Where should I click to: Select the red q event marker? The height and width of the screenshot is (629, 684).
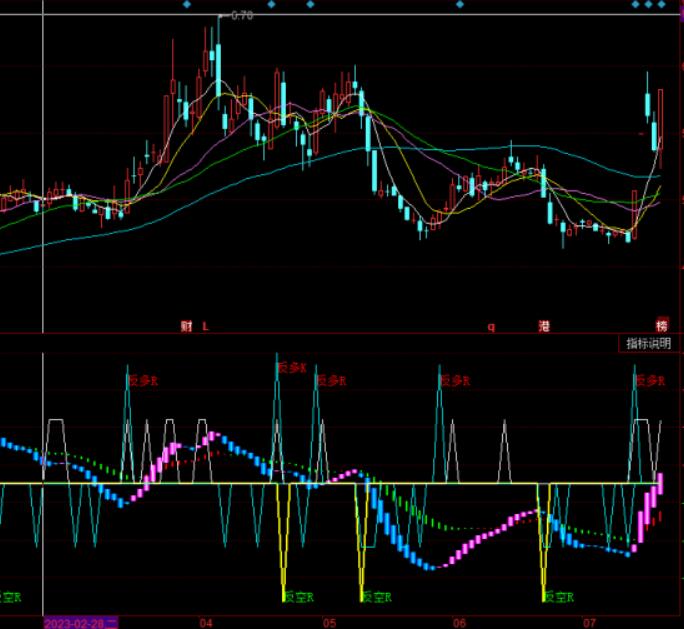[491, 326]
